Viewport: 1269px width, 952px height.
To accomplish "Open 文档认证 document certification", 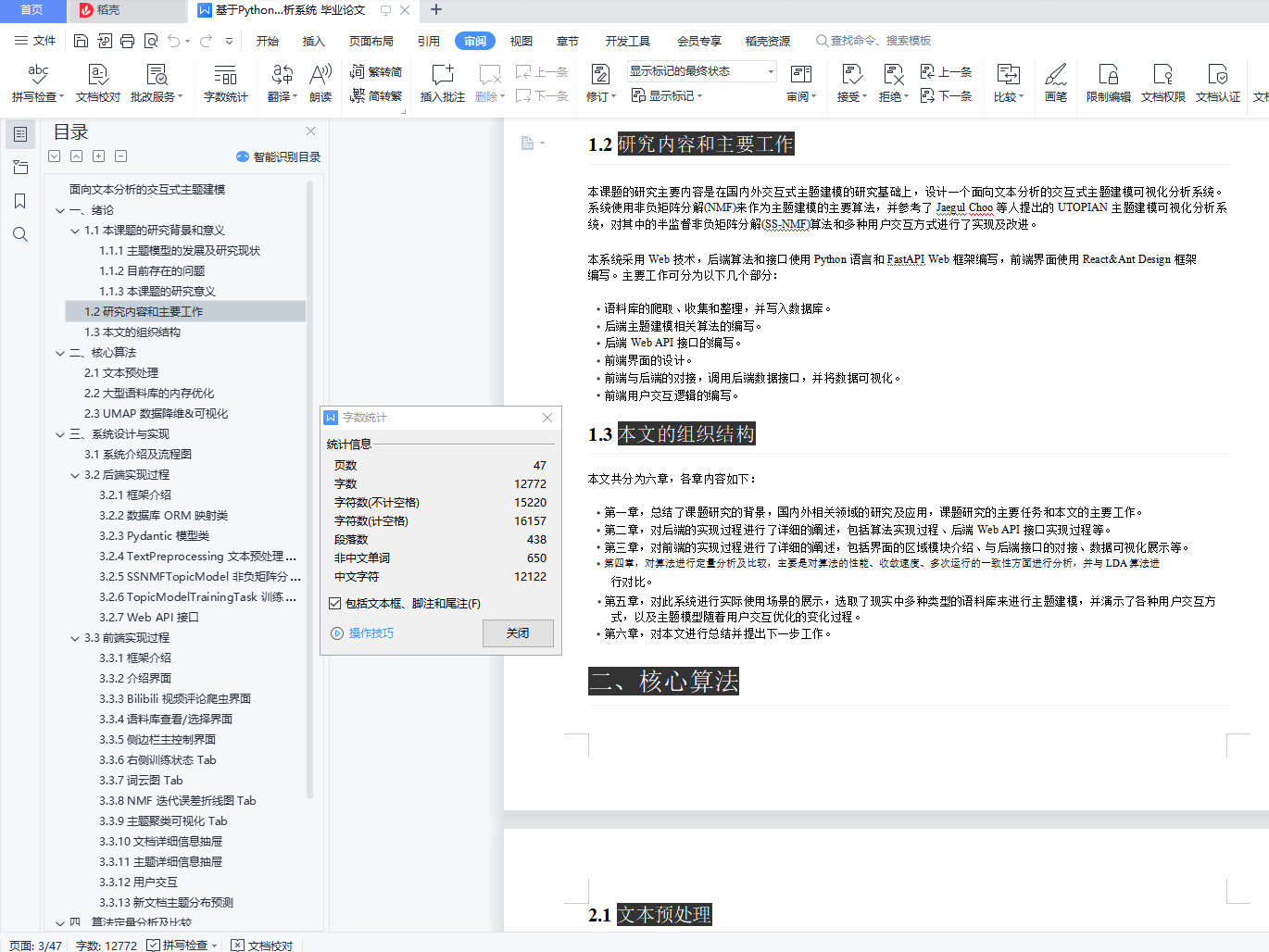I will click(1218, 82).
